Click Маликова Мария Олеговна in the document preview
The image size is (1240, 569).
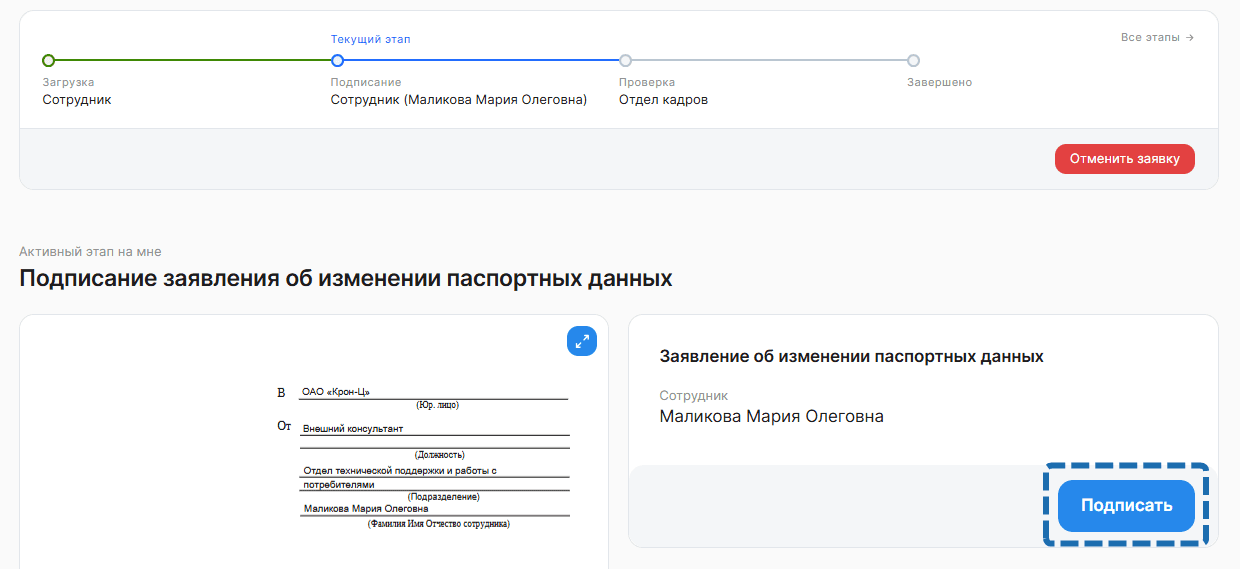click(x=365, y=508)
